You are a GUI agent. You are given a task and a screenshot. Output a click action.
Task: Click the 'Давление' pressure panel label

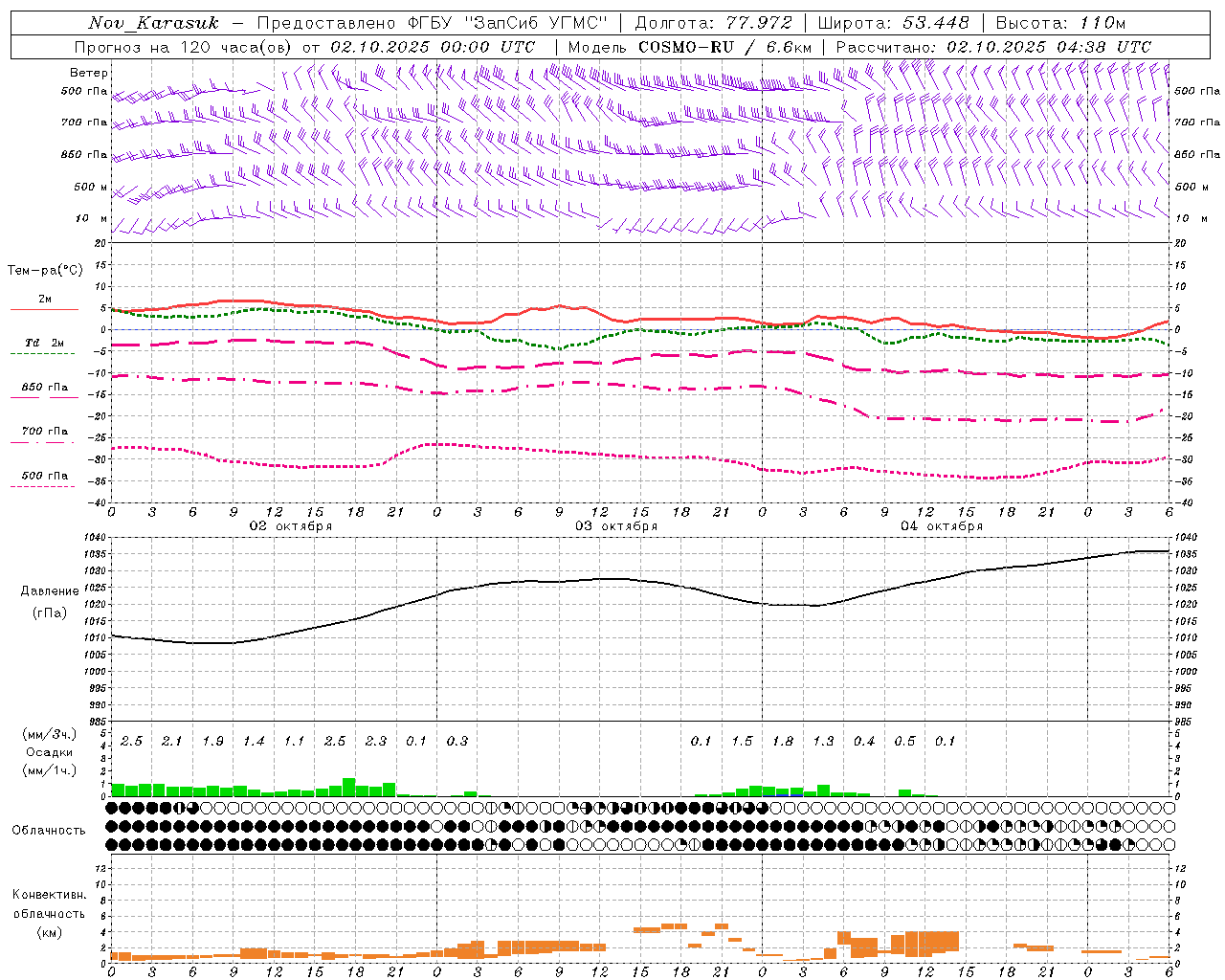tap(50, 591)
